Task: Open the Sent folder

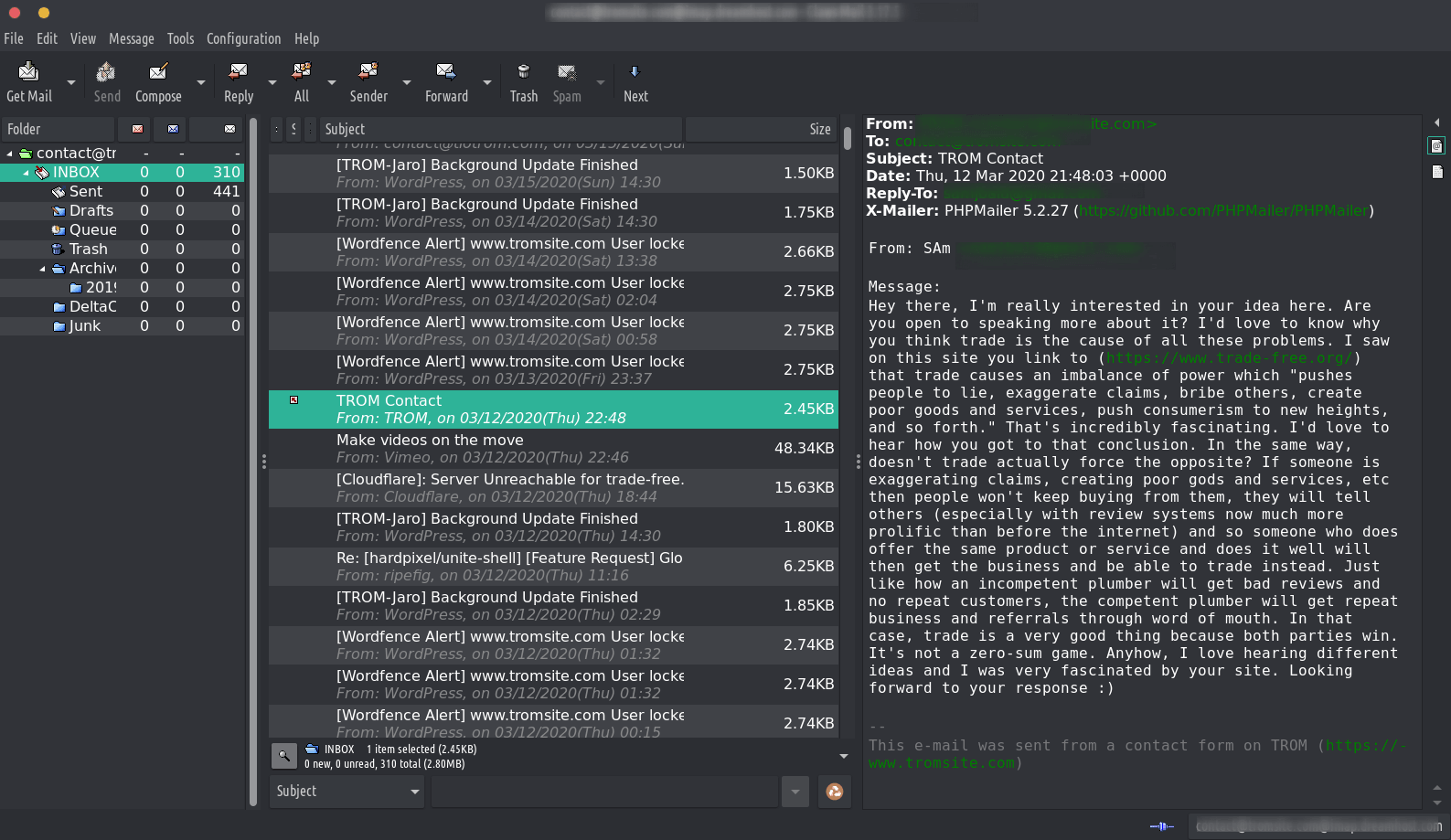Action: [x=86, y=192]
